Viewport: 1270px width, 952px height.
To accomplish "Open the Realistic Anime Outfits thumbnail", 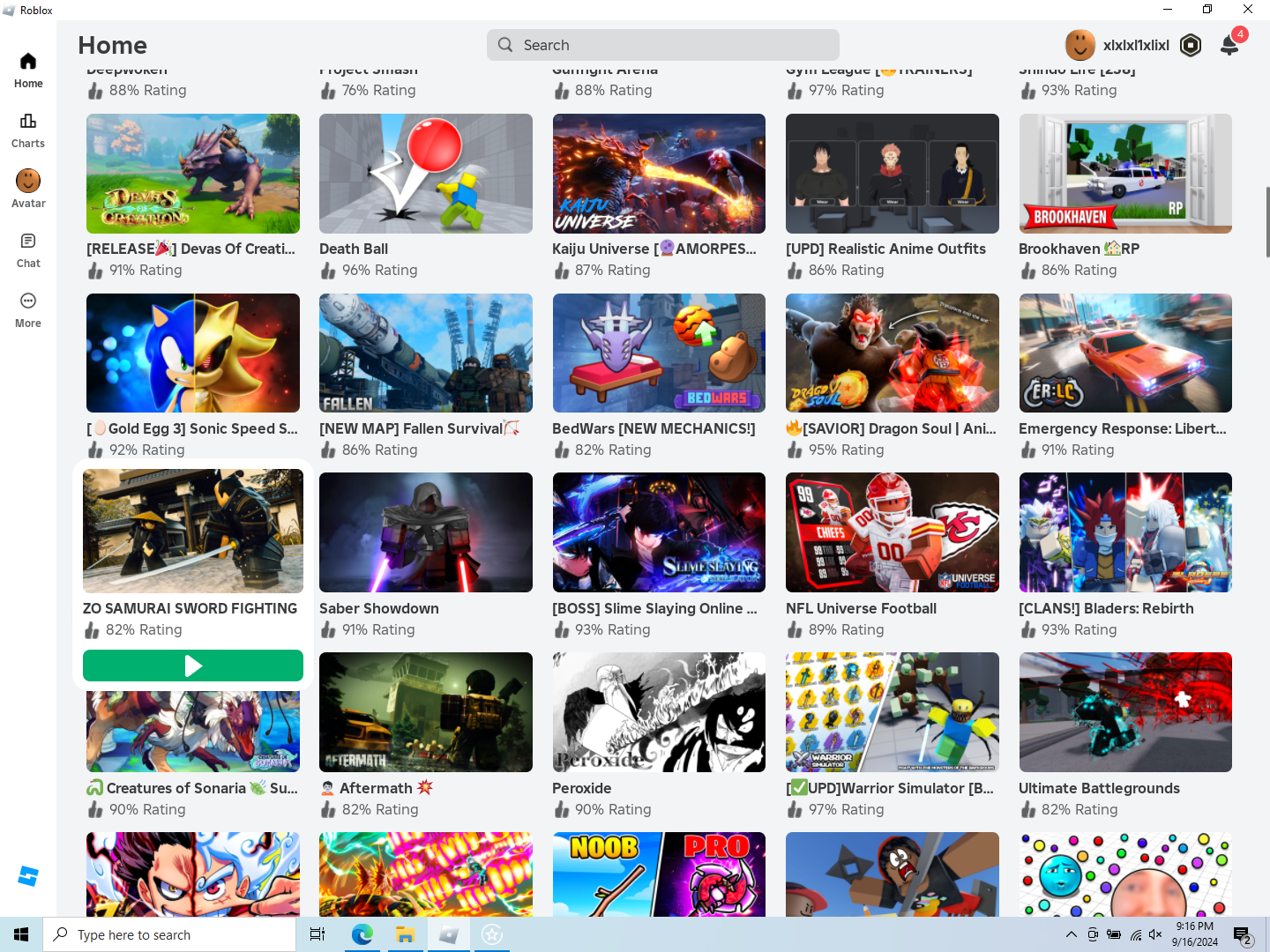I will point(893,174).
